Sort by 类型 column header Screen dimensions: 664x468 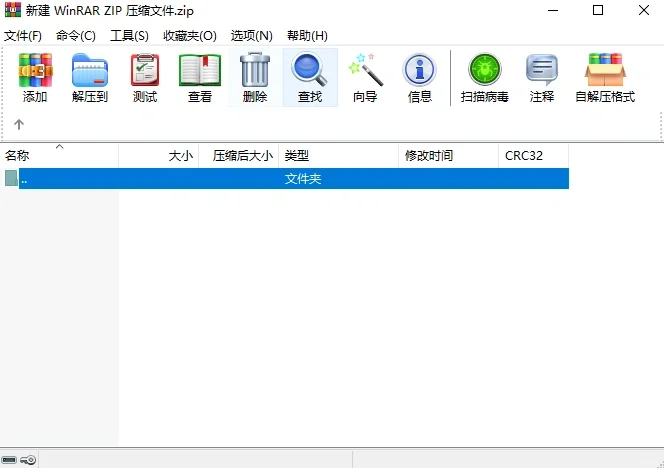(339, 155)
